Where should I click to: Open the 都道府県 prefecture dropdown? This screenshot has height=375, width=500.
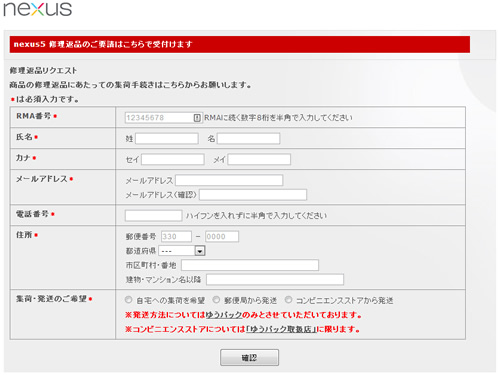(182, 251)
